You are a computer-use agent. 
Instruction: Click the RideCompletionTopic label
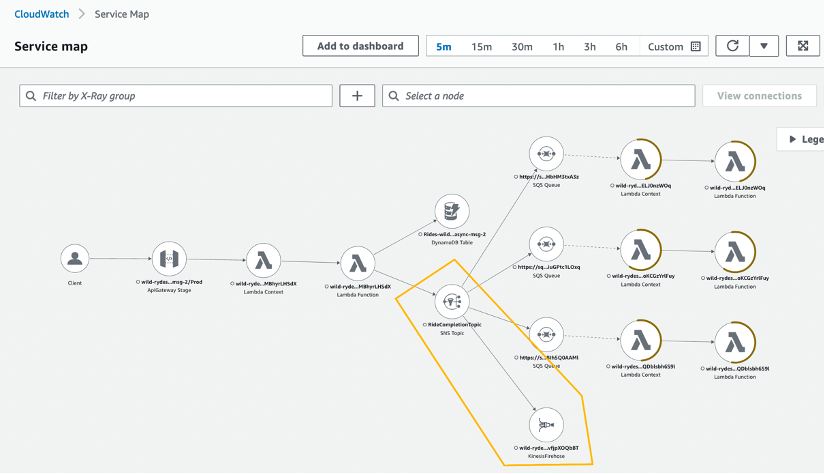454,325
